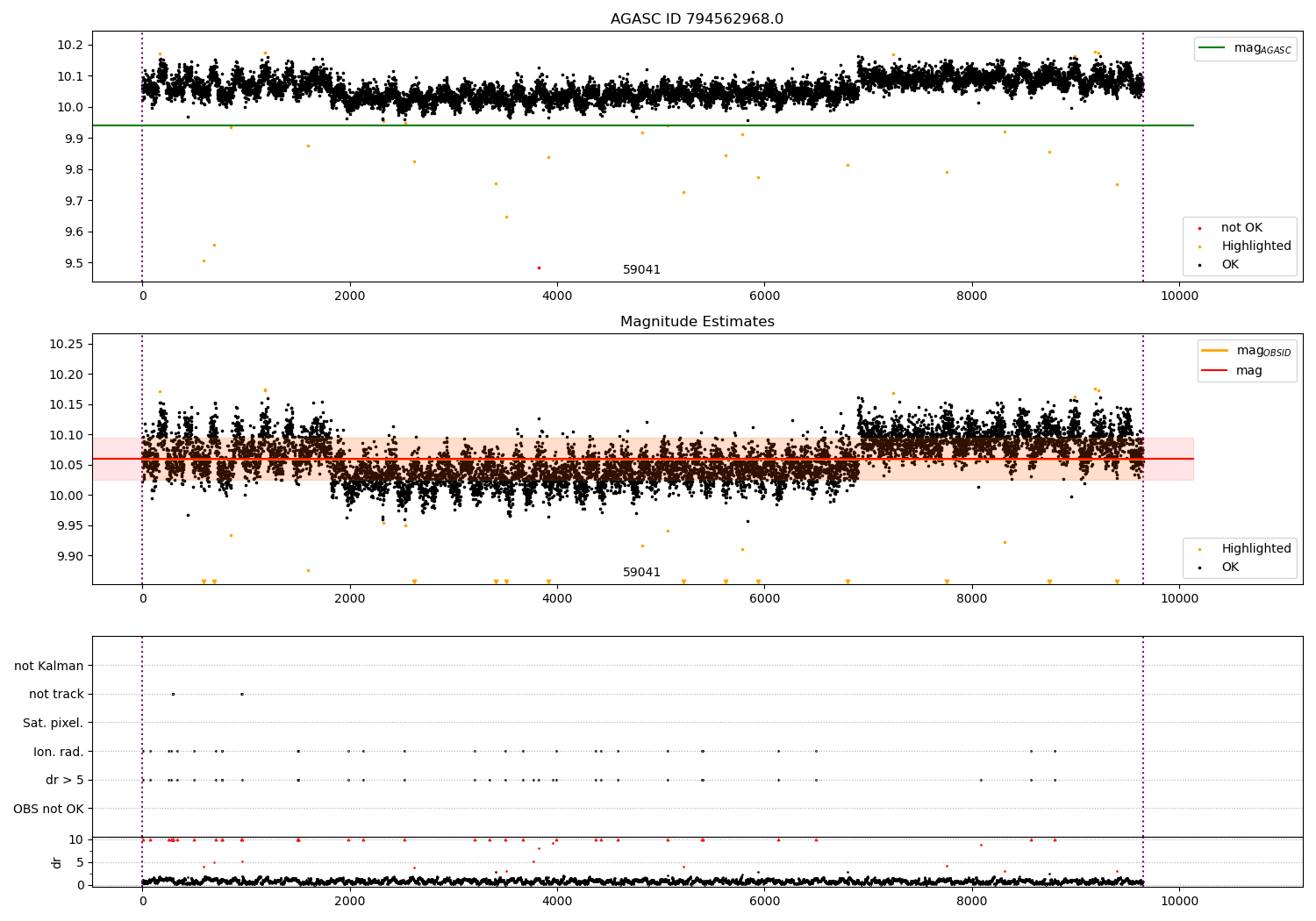The height and width of the screenshot is (921, 1316).
Task: Click the orange line sample for mag OBSID
Action: [1214, 351]
